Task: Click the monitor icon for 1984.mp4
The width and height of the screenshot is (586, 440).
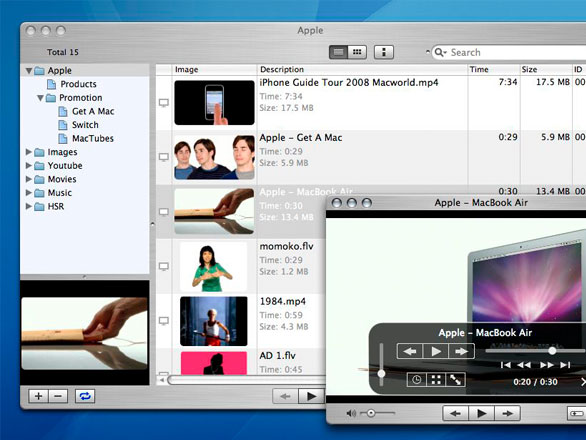Action: tap(164, 321)
